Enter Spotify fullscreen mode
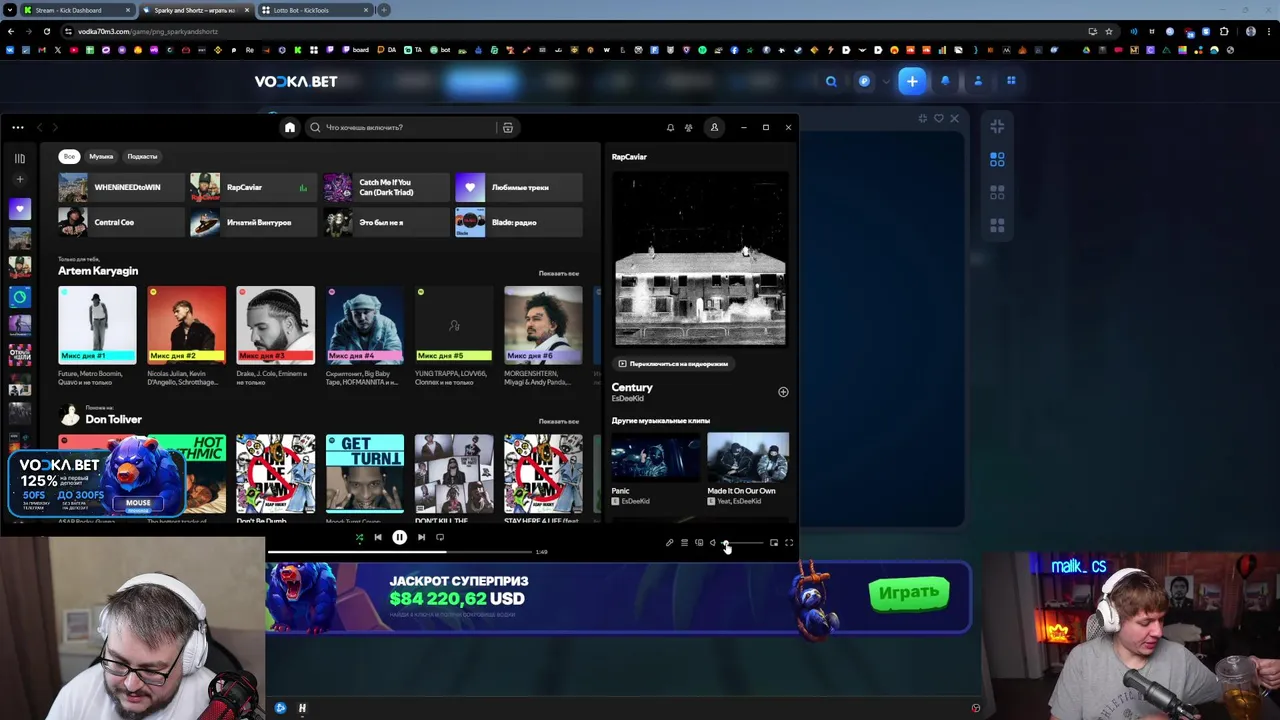 click(x=789, y=543)
